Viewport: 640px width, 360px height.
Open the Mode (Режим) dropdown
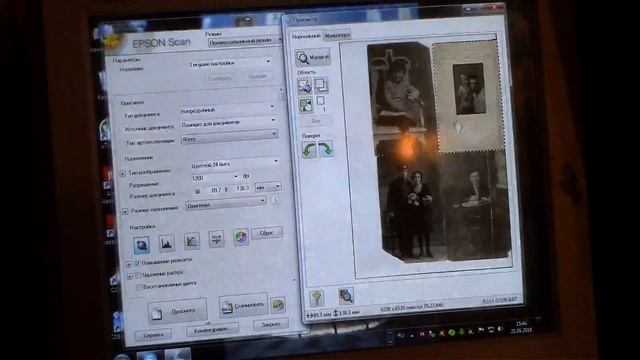click(244, 41)
